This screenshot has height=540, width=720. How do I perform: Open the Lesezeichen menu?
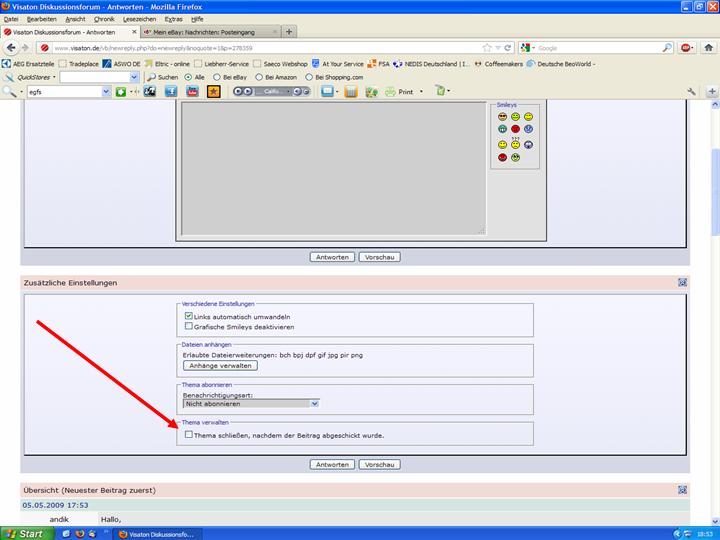(x=140, y=19)
